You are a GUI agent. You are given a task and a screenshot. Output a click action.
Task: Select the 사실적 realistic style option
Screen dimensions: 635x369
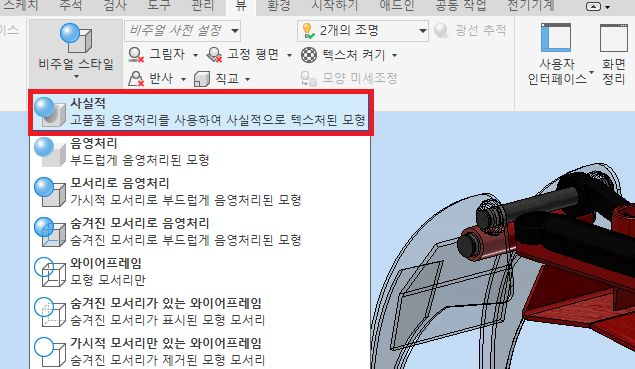click(x=200, y=112)
